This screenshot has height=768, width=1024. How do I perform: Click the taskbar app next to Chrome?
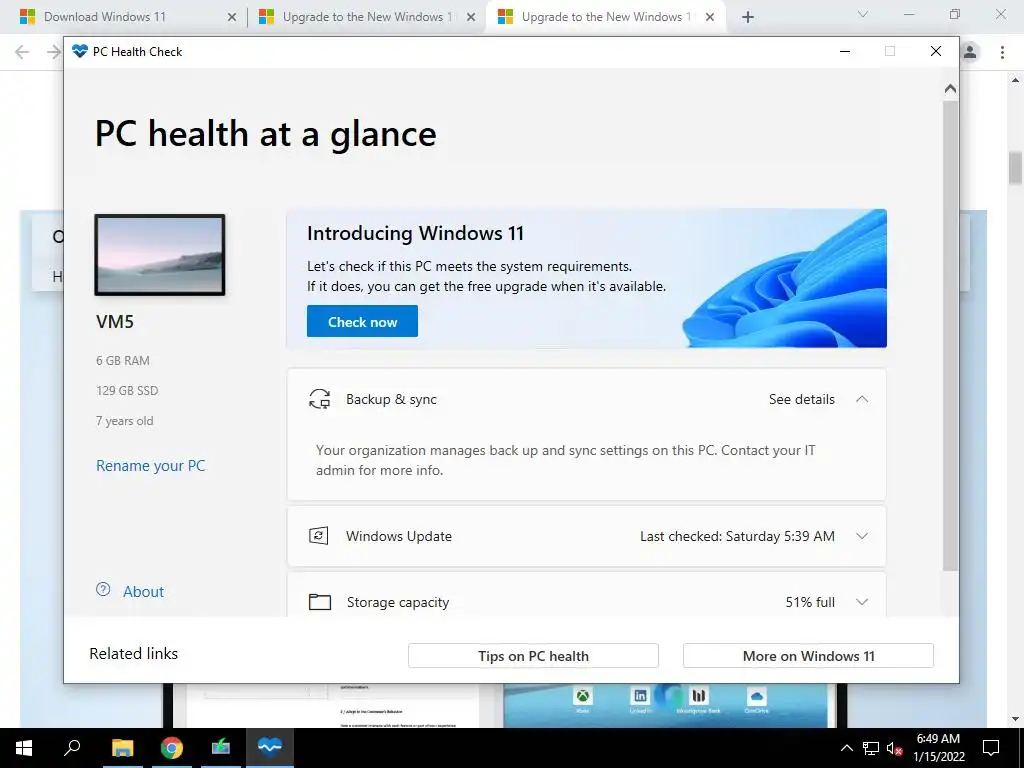pos(221,748)
